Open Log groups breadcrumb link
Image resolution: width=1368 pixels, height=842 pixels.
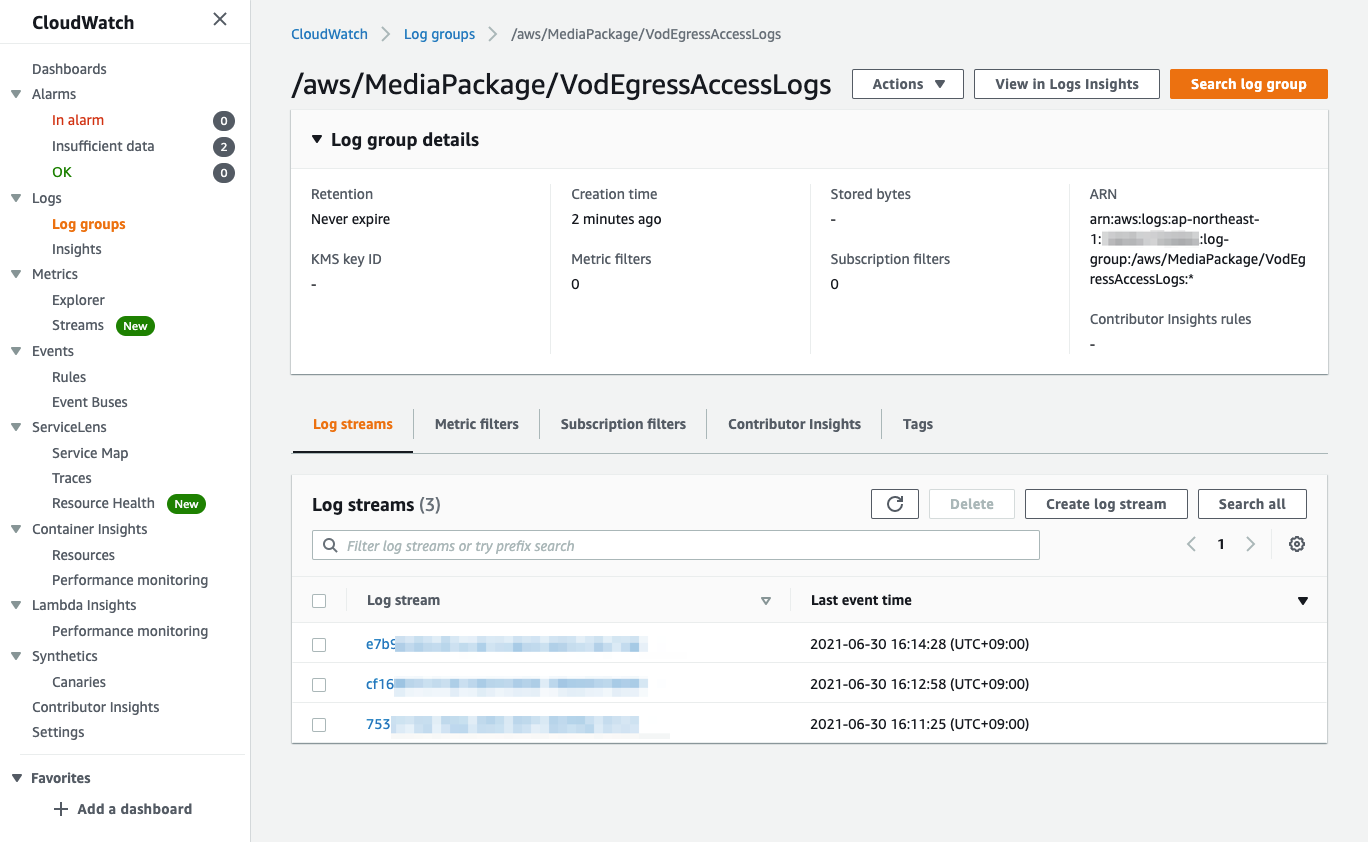pyautogui.click(x=439, y=34)
